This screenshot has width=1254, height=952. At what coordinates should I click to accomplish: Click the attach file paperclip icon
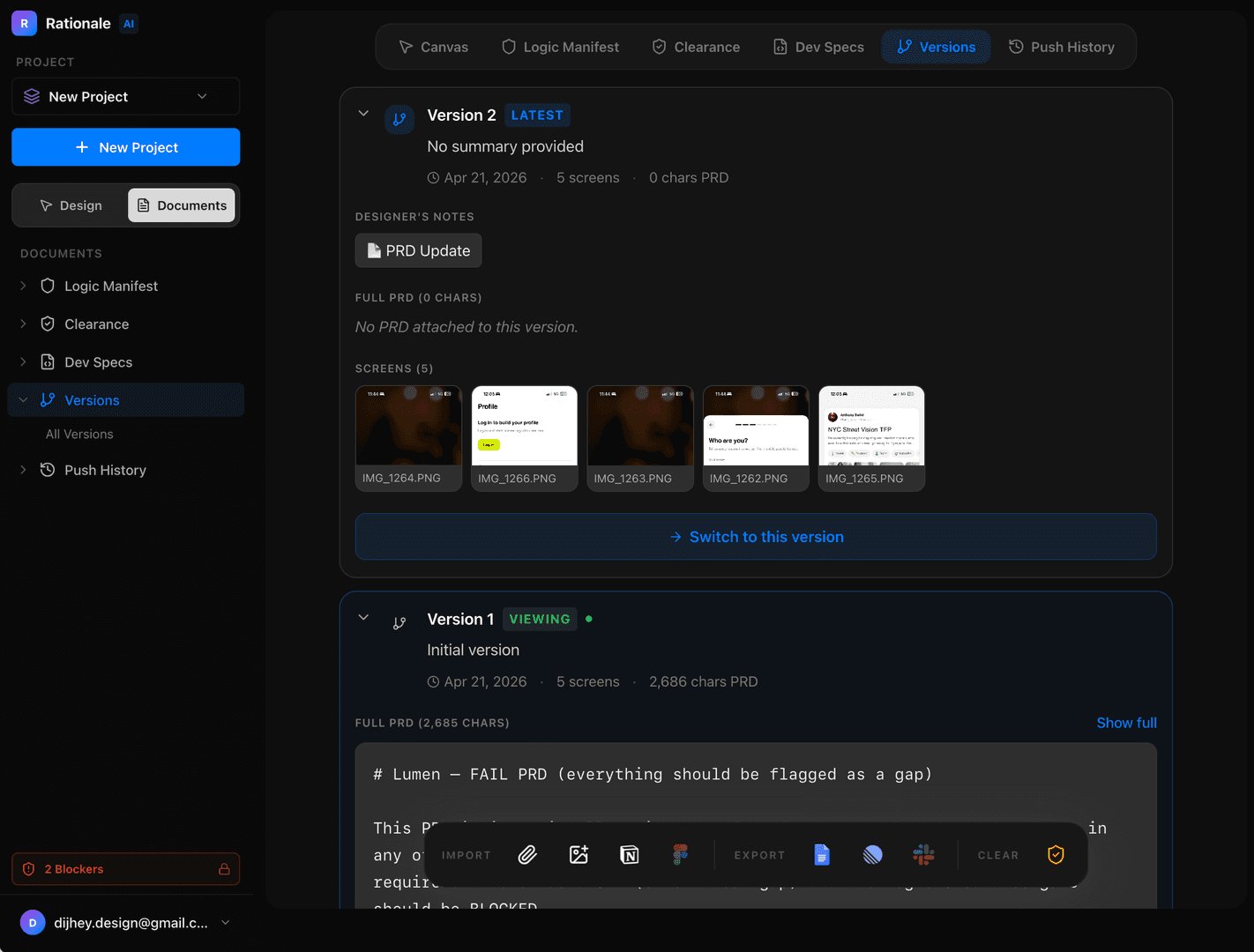[x=527, y=855]
